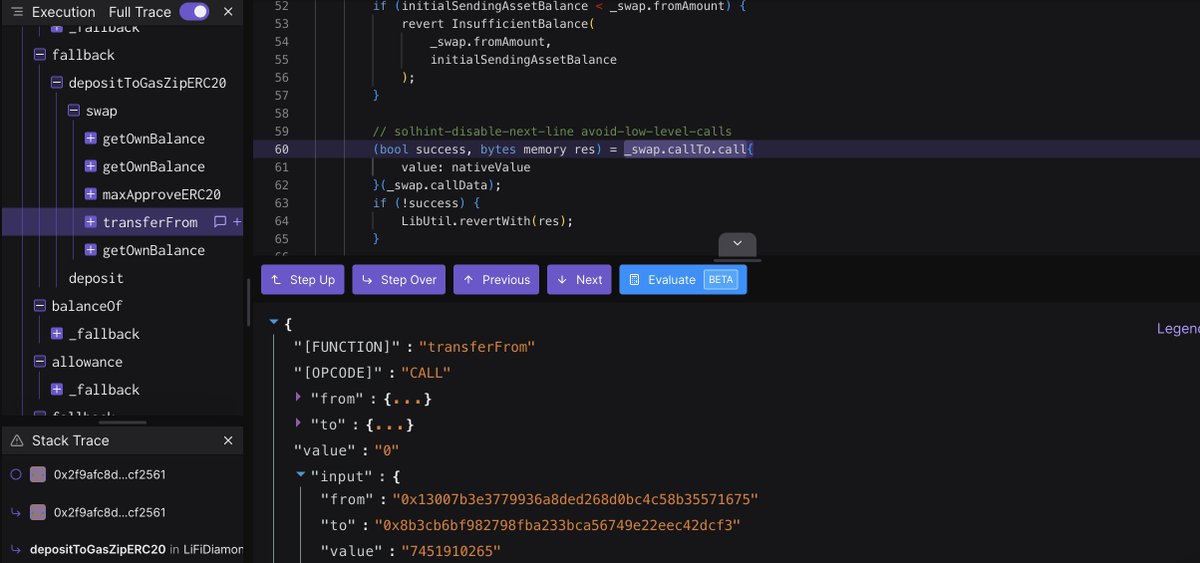Expand the getOwnBalance node directly below transferFrom
1200x563 pixels.
coord(91,250)
